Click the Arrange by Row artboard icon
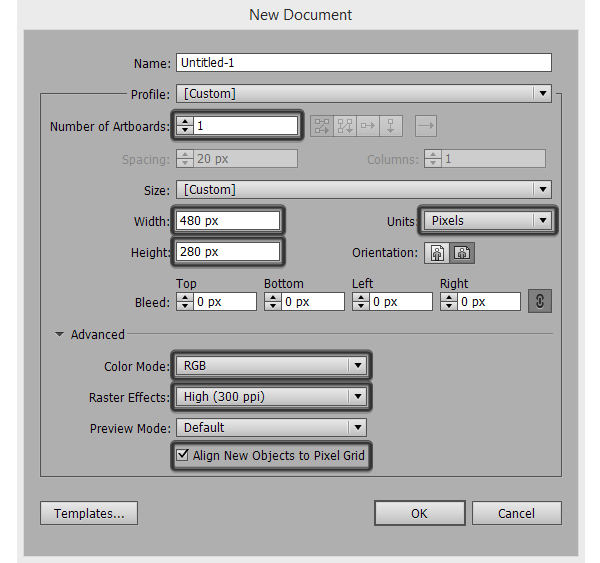 [x=369, y=126]
